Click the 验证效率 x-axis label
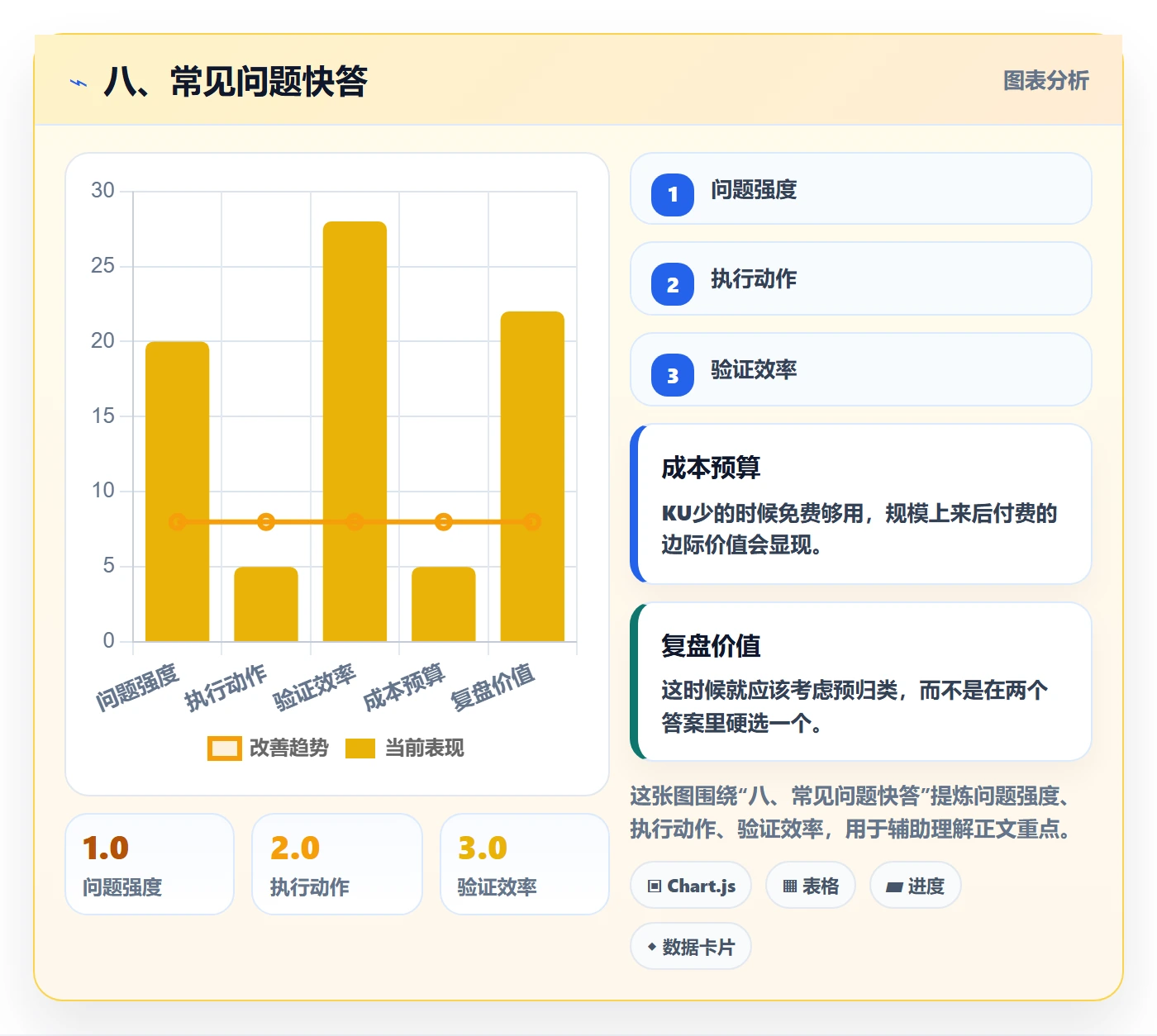Viewport: 1157px width, 1036px height. tap(315, 686)
